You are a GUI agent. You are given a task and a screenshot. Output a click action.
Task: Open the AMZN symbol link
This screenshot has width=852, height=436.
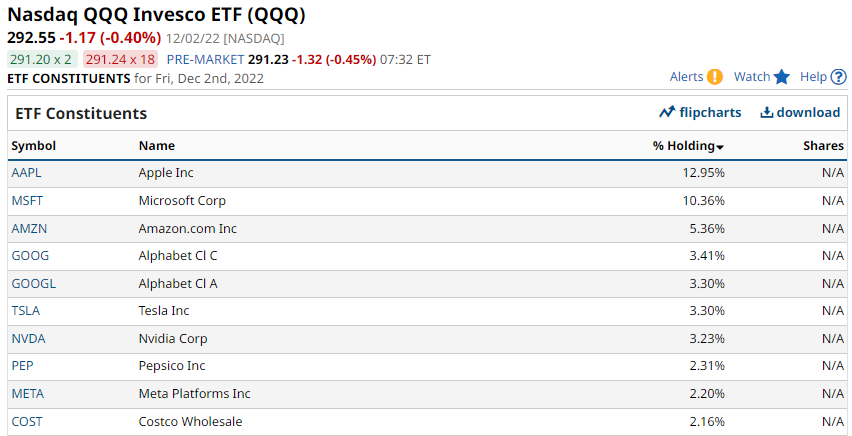[29, 228]
